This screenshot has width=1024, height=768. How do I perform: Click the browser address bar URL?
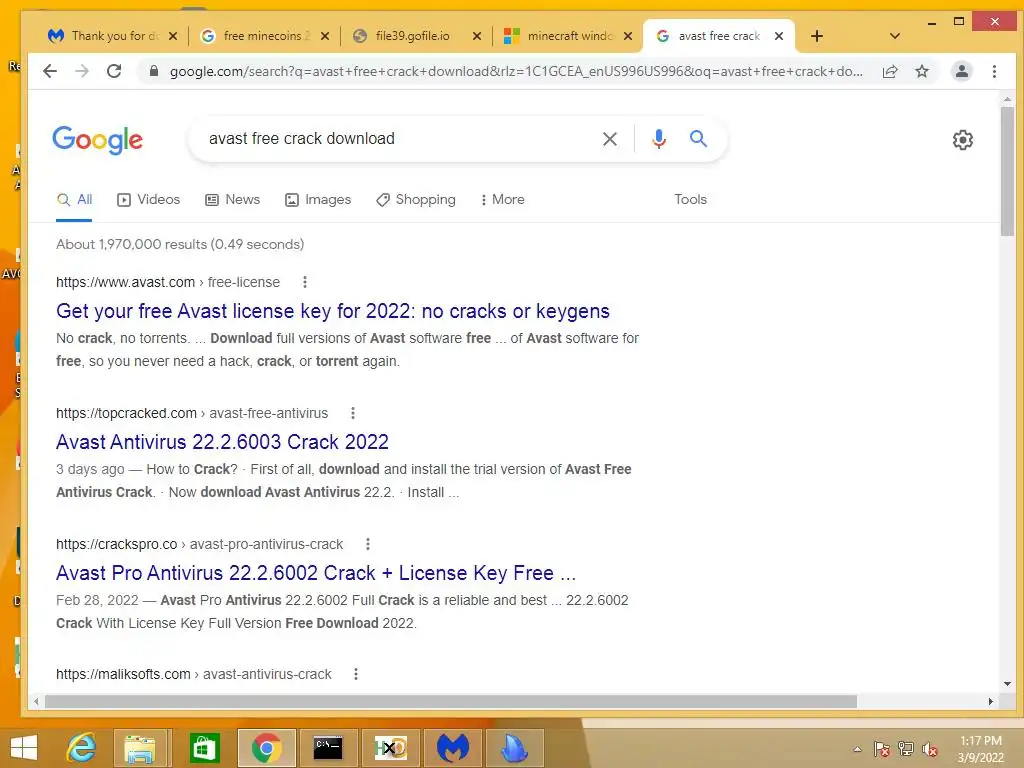pos(516,71)
